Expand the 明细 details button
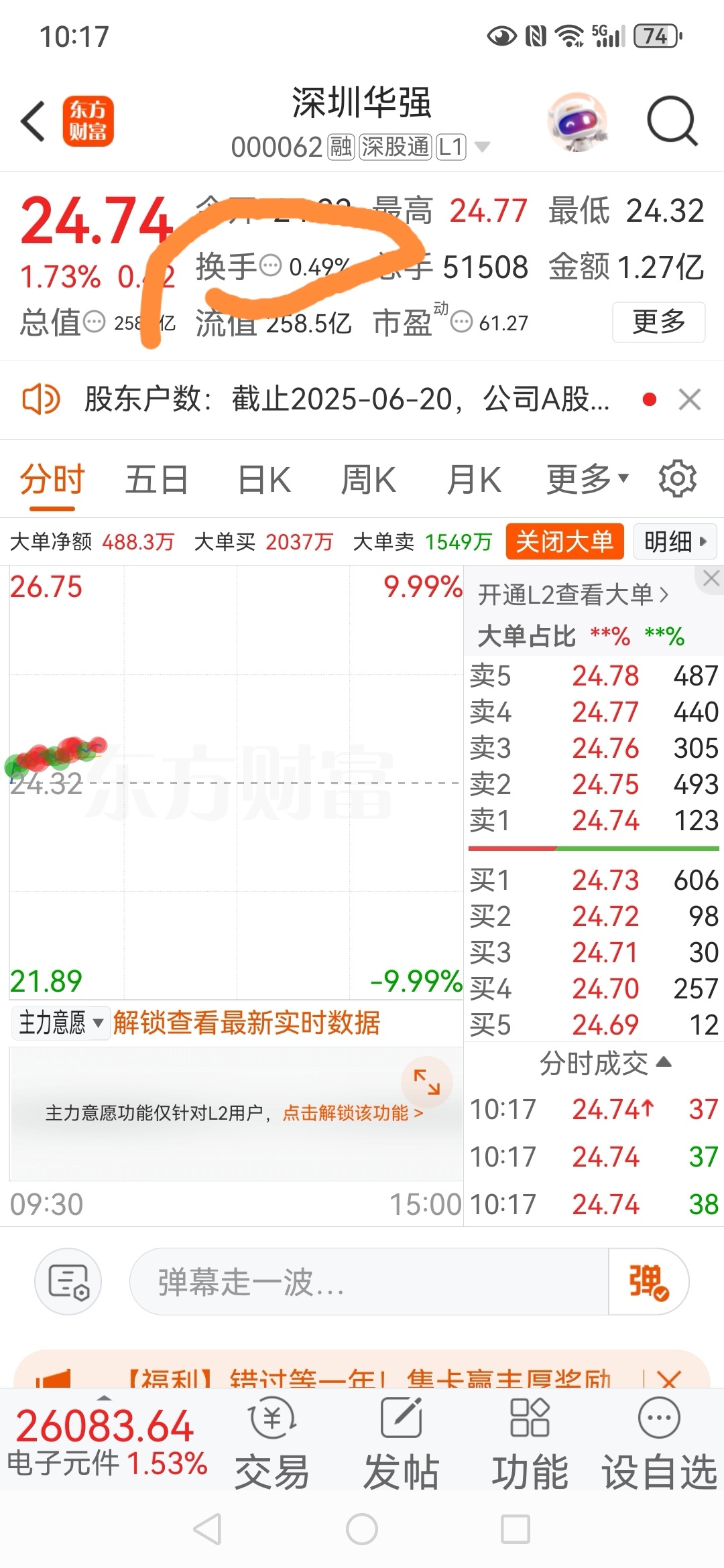 click(674, 541)
